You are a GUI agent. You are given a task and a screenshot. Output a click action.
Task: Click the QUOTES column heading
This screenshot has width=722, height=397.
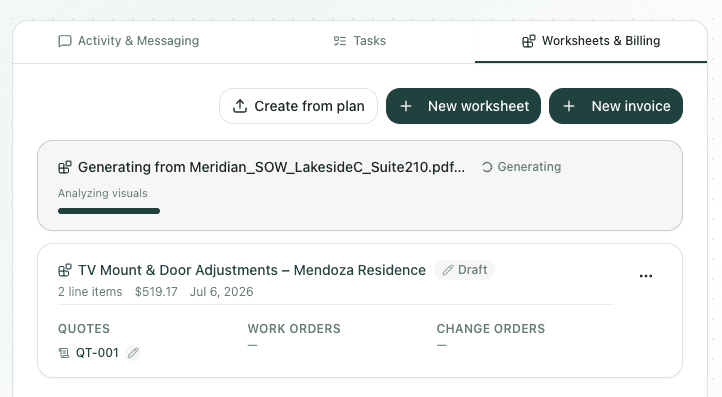84,329
